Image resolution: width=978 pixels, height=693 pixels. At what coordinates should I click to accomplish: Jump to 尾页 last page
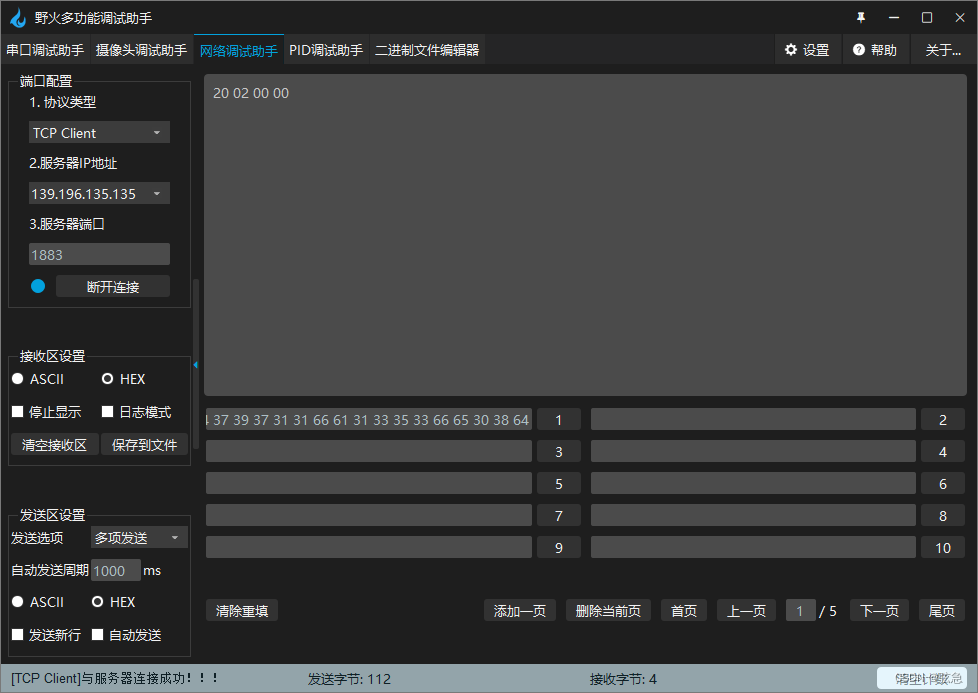[942, 611]
